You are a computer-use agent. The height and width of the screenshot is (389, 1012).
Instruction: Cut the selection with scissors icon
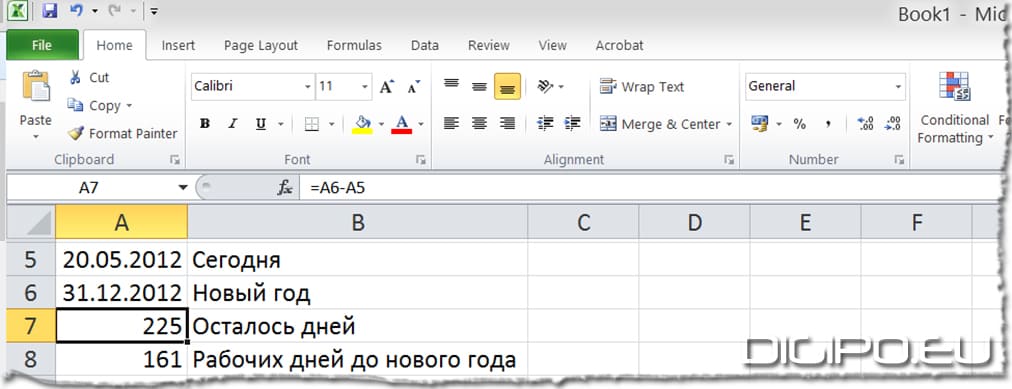pos(90,77)
